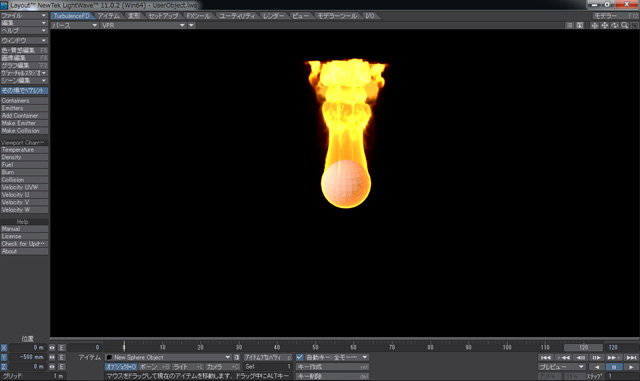Open the ヘルプ menu dropdown
This screenshot has height=381, width=640.
click(24, 31)
